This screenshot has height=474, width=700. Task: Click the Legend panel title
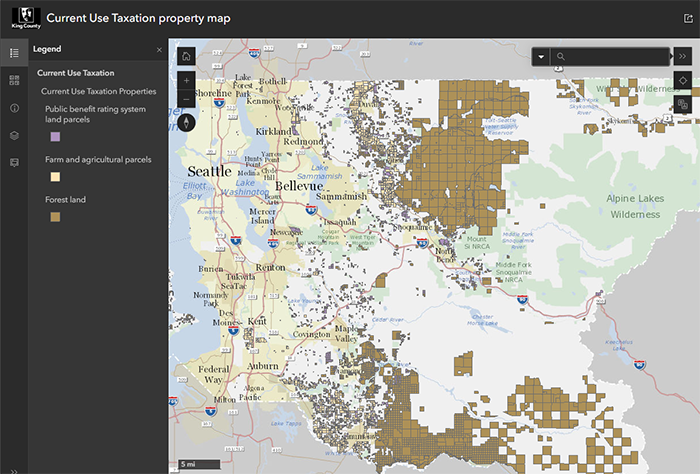[47, 49]
